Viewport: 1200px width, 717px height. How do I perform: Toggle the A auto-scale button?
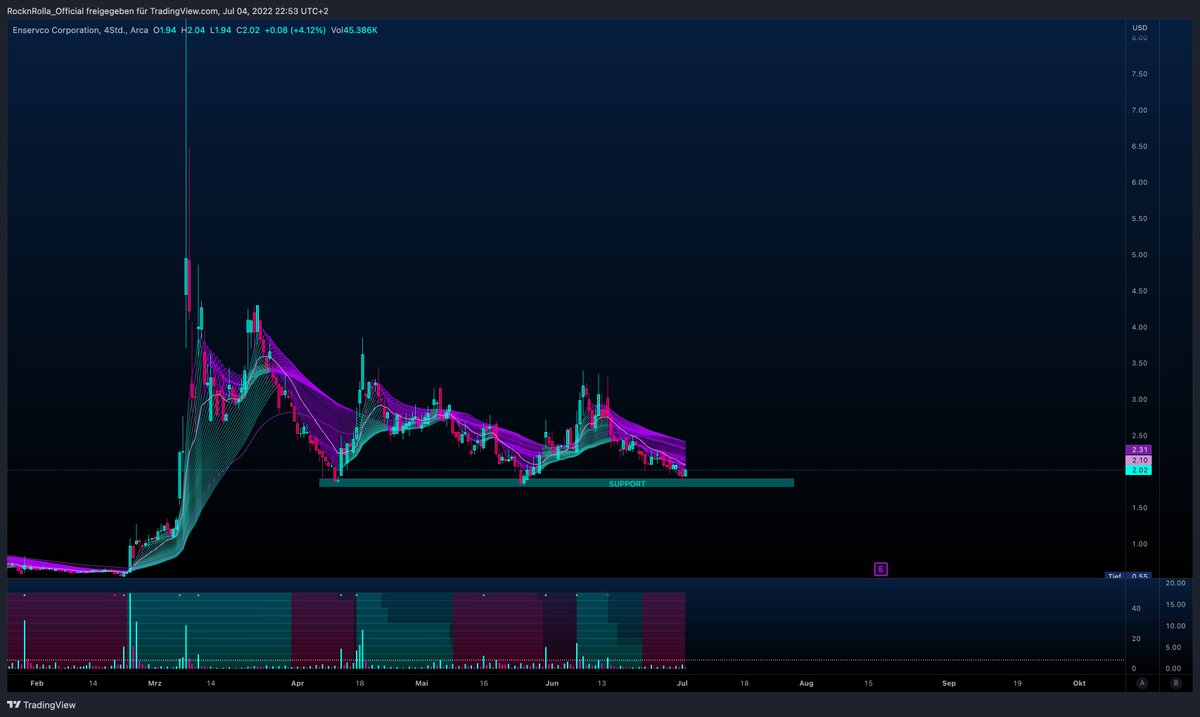pos(1142,682)
